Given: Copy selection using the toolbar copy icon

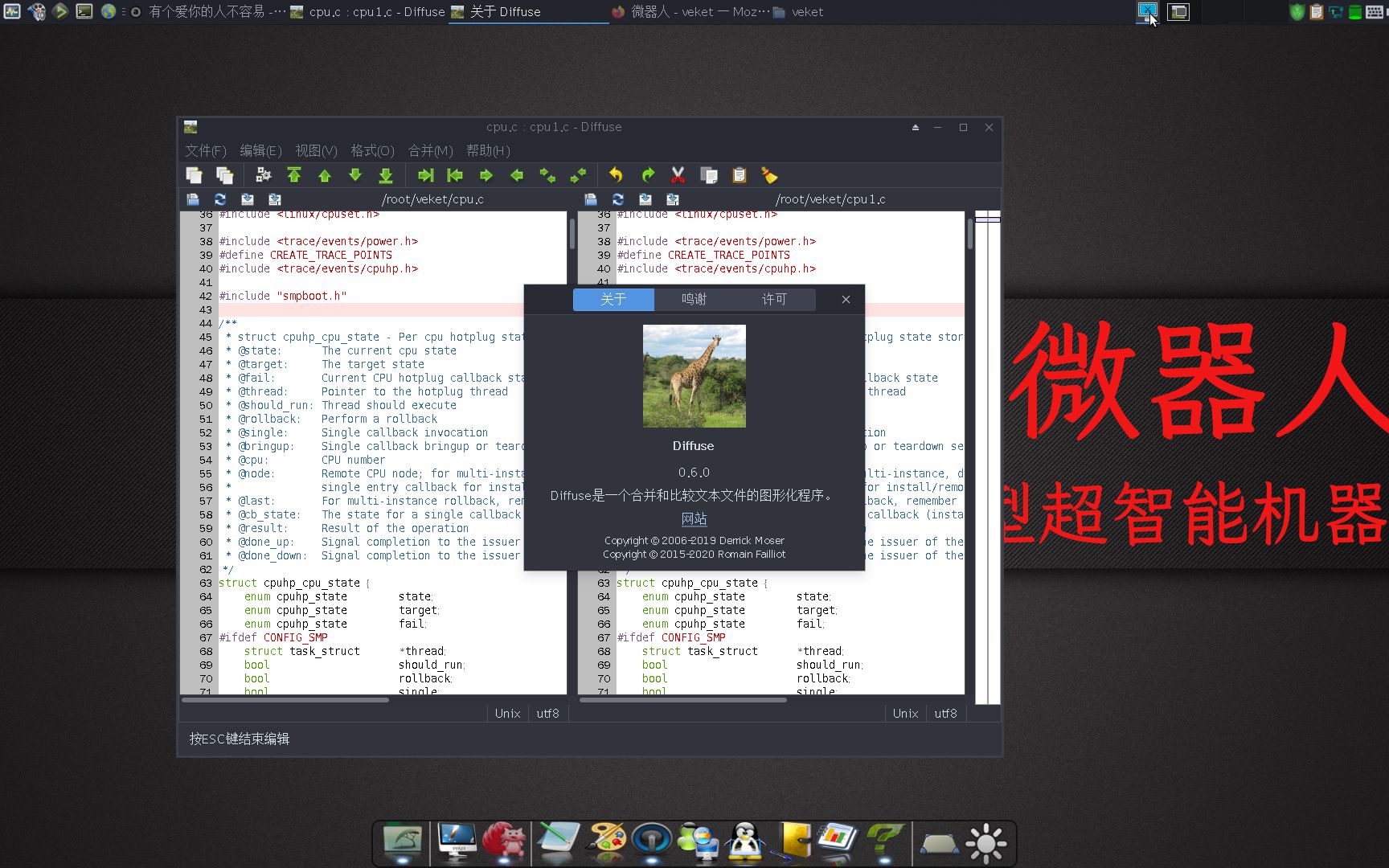Looking at the screenshot, I should [709, 175].
